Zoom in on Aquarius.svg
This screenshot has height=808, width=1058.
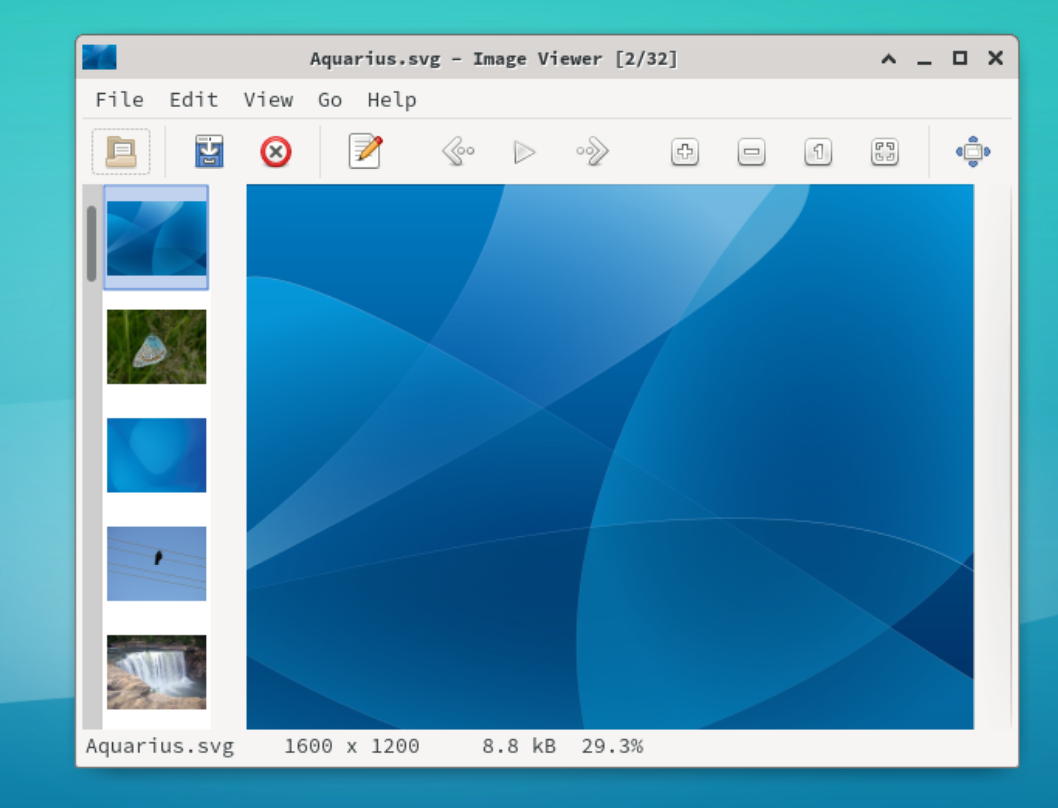(684, 151)
